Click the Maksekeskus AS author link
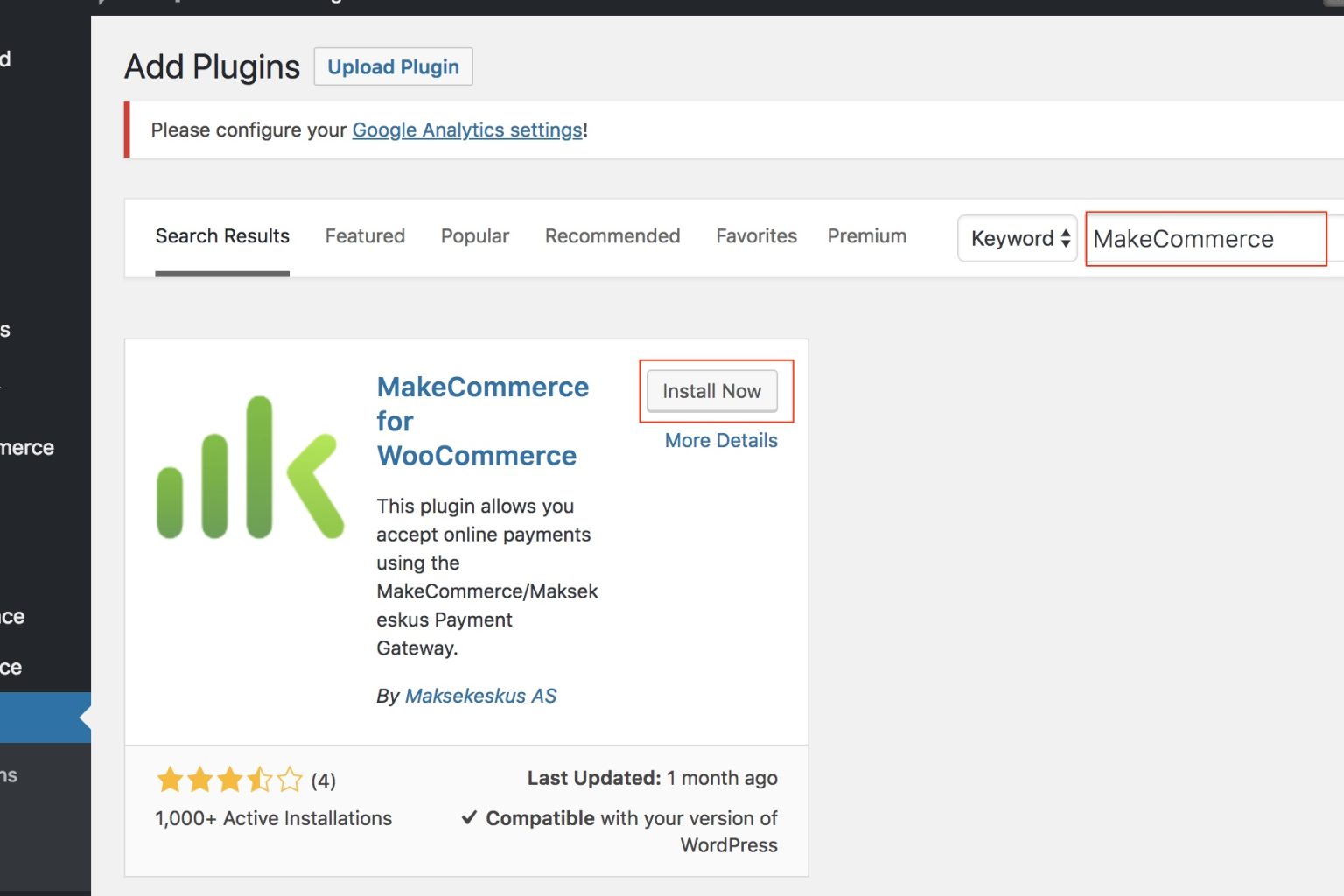 pyautogui.click(x=480, y=696)
